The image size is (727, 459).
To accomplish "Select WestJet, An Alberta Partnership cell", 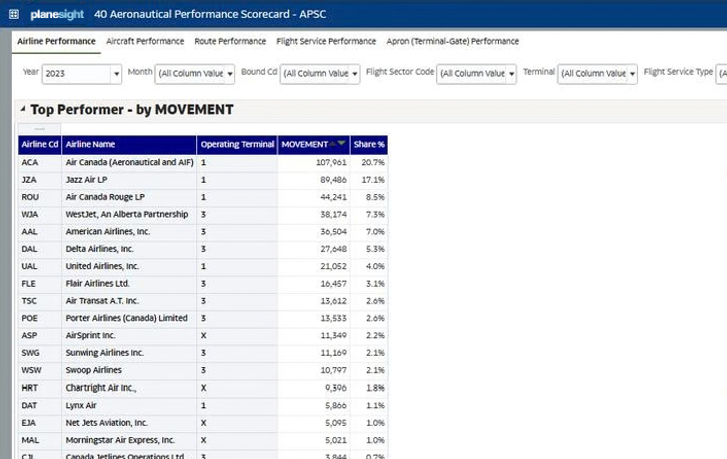I will click(x=129, y=214).
